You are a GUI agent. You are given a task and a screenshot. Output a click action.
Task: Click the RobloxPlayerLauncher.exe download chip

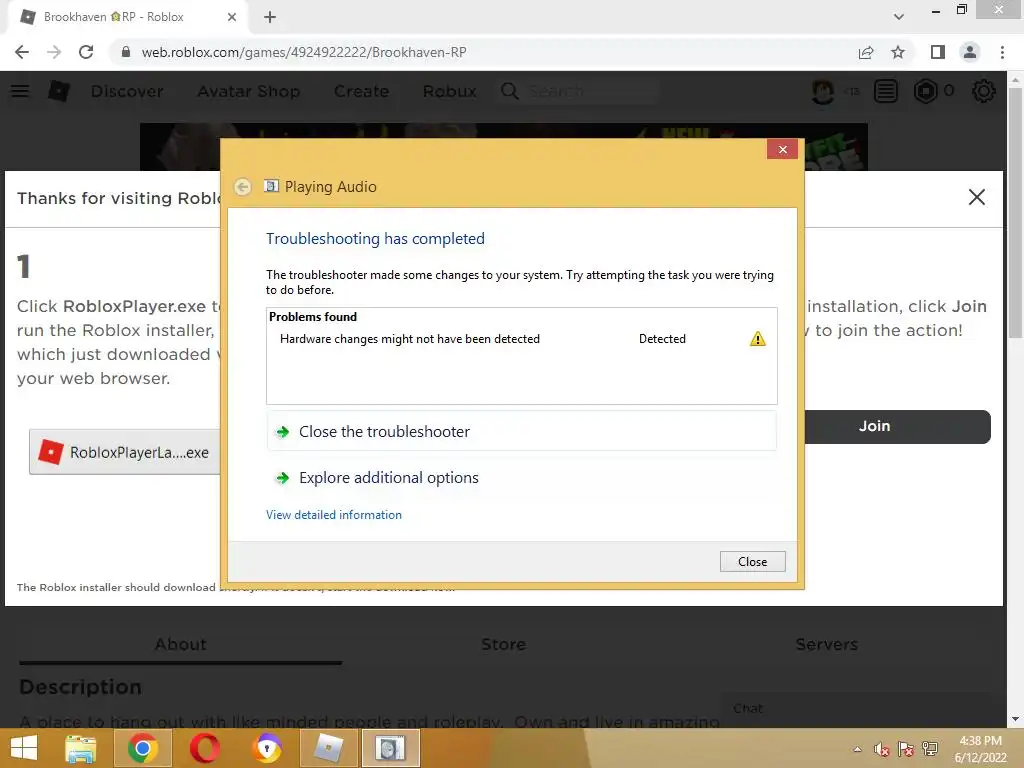click(125, 452)
